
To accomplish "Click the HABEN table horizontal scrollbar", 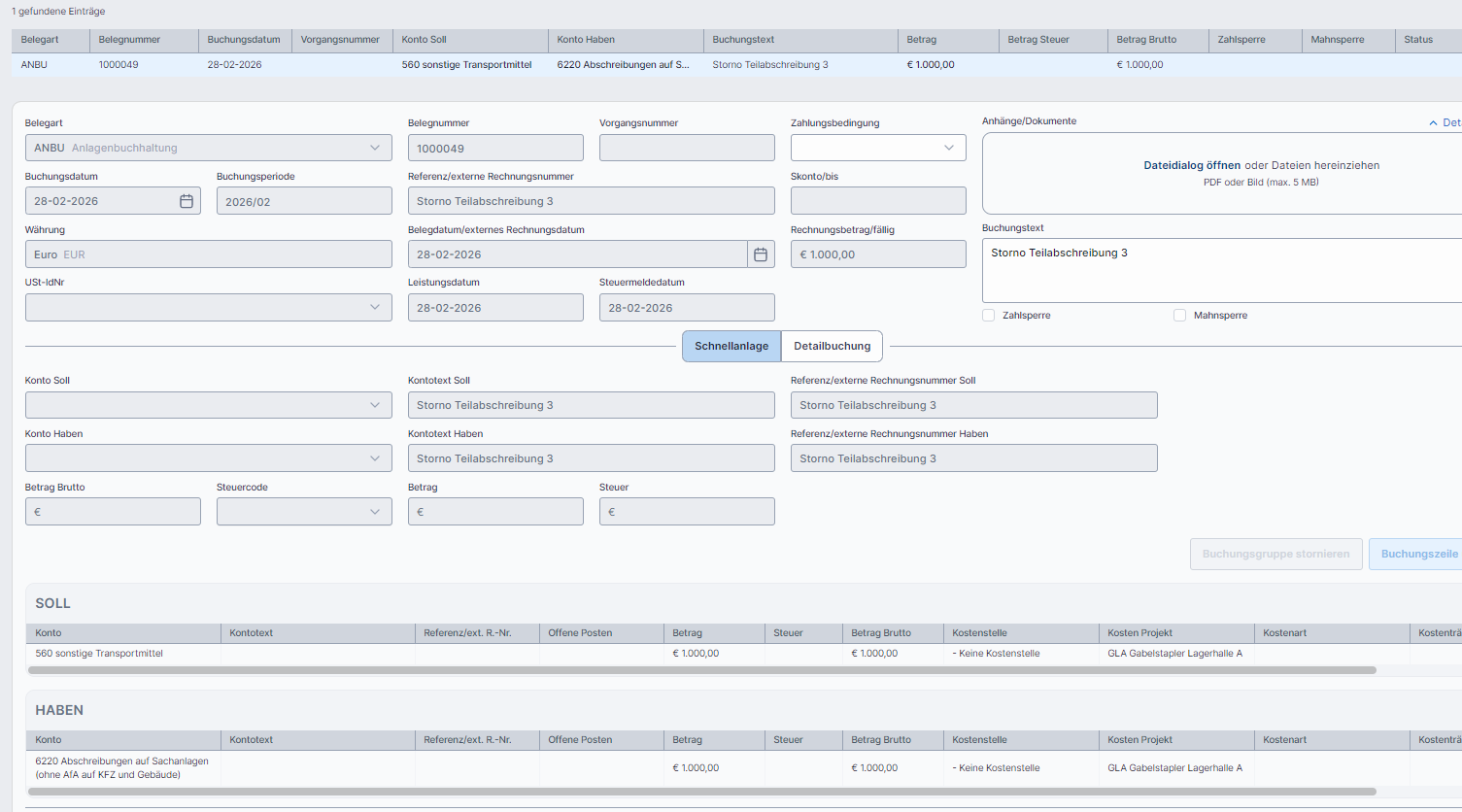I will click(x=701, y=792).
